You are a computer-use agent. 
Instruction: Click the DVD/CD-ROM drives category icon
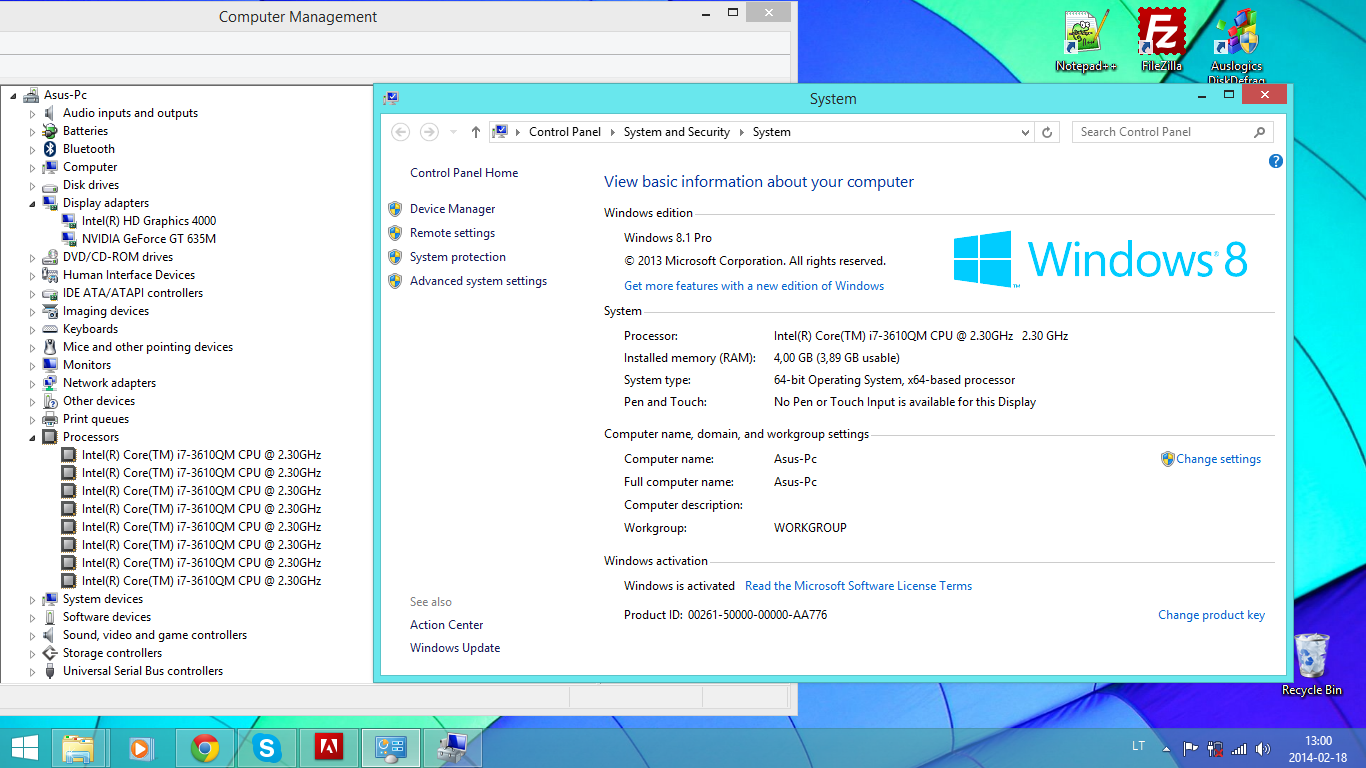click(50, 257)
